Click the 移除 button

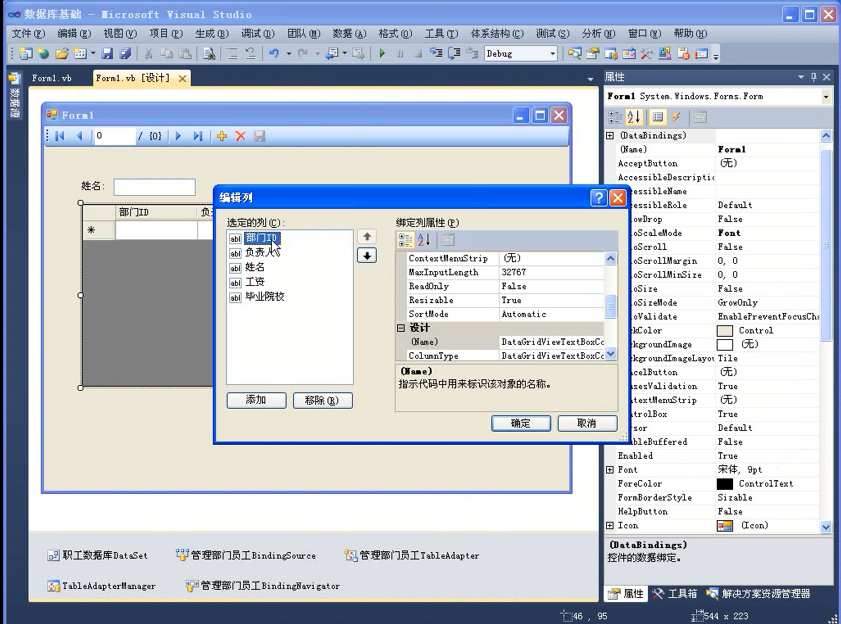[323, 400]
